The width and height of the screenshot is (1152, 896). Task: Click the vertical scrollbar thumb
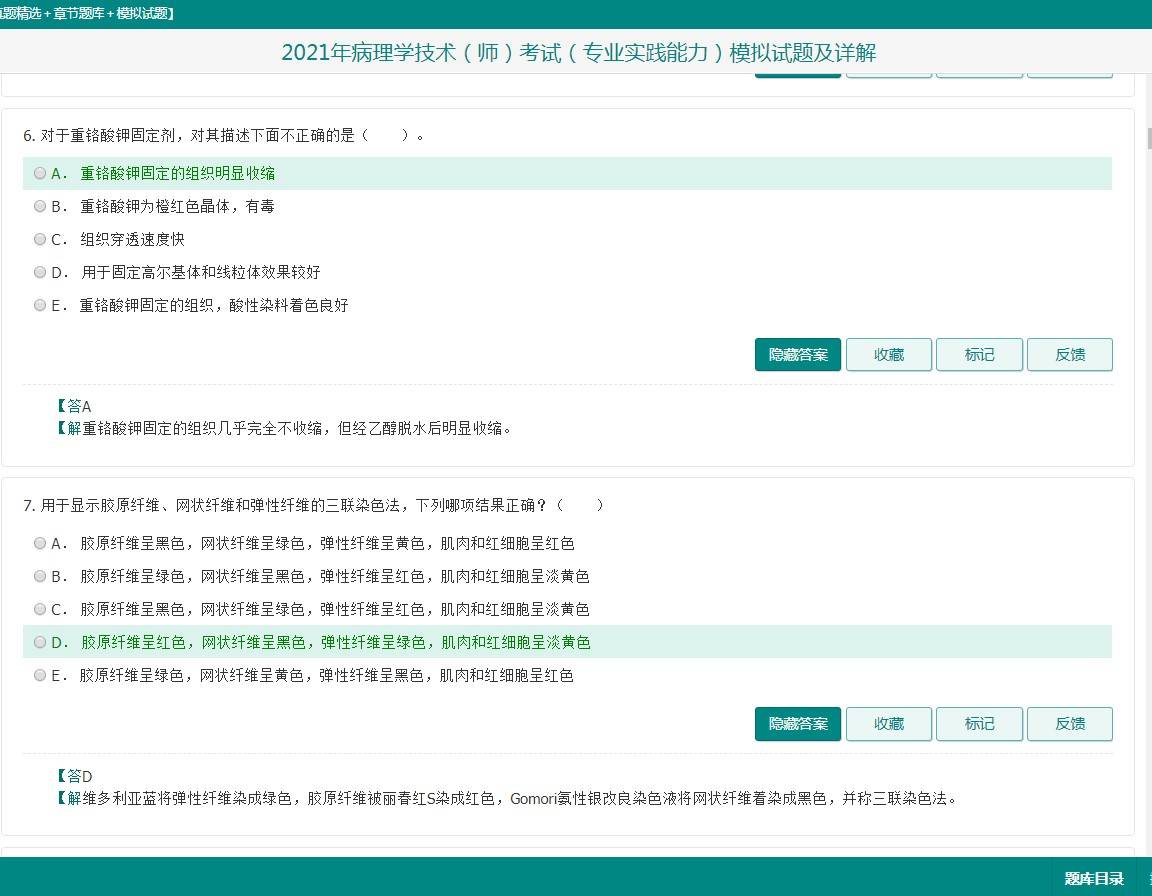point(1149,138)
